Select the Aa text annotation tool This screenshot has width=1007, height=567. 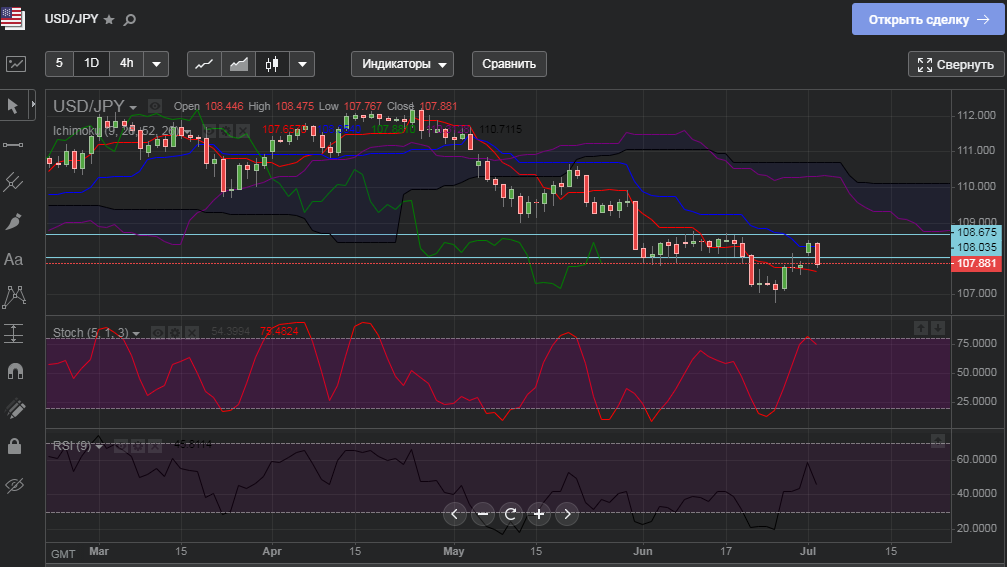pos(13,259)
